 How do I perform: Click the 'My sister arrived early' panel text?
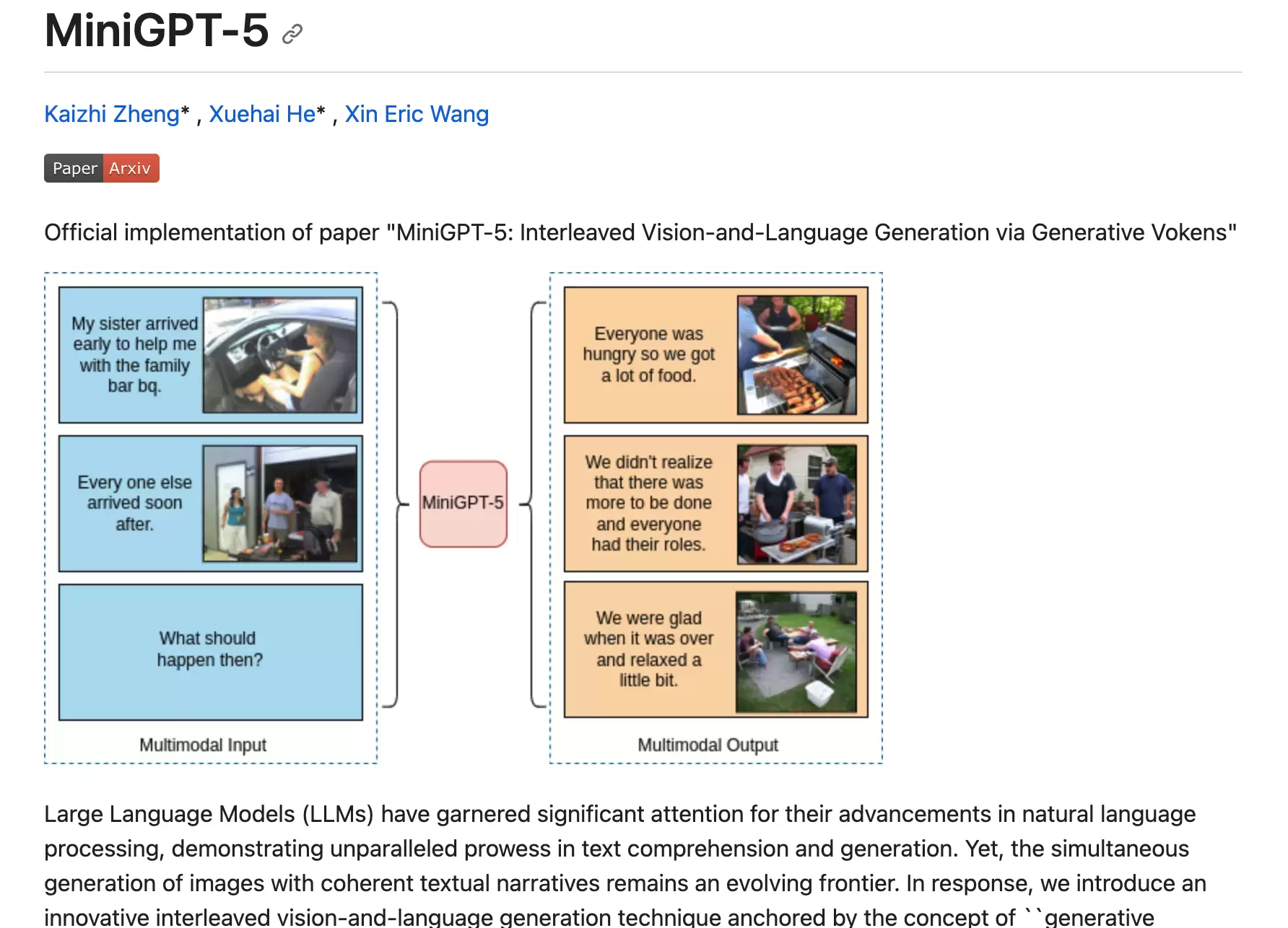pos(135,354)
